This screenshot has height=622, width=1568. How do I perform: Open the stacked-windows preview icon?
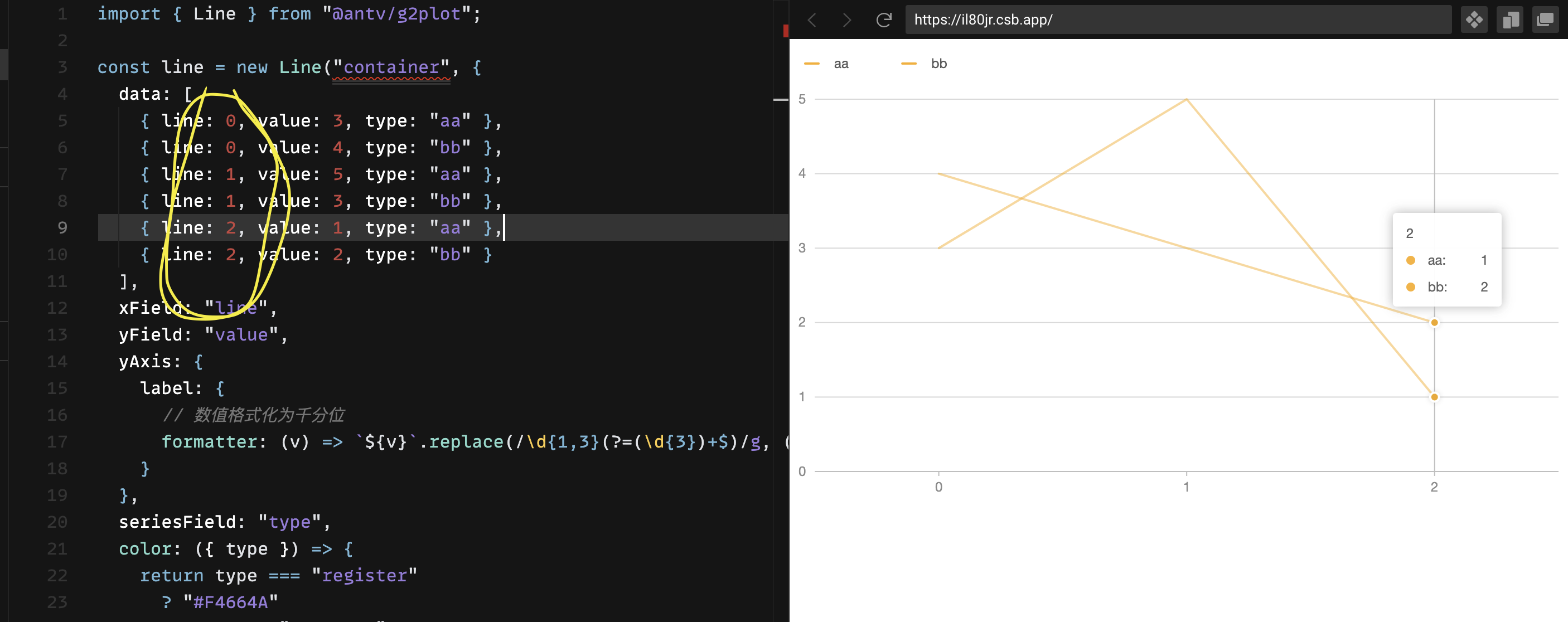click(1545, 19)
